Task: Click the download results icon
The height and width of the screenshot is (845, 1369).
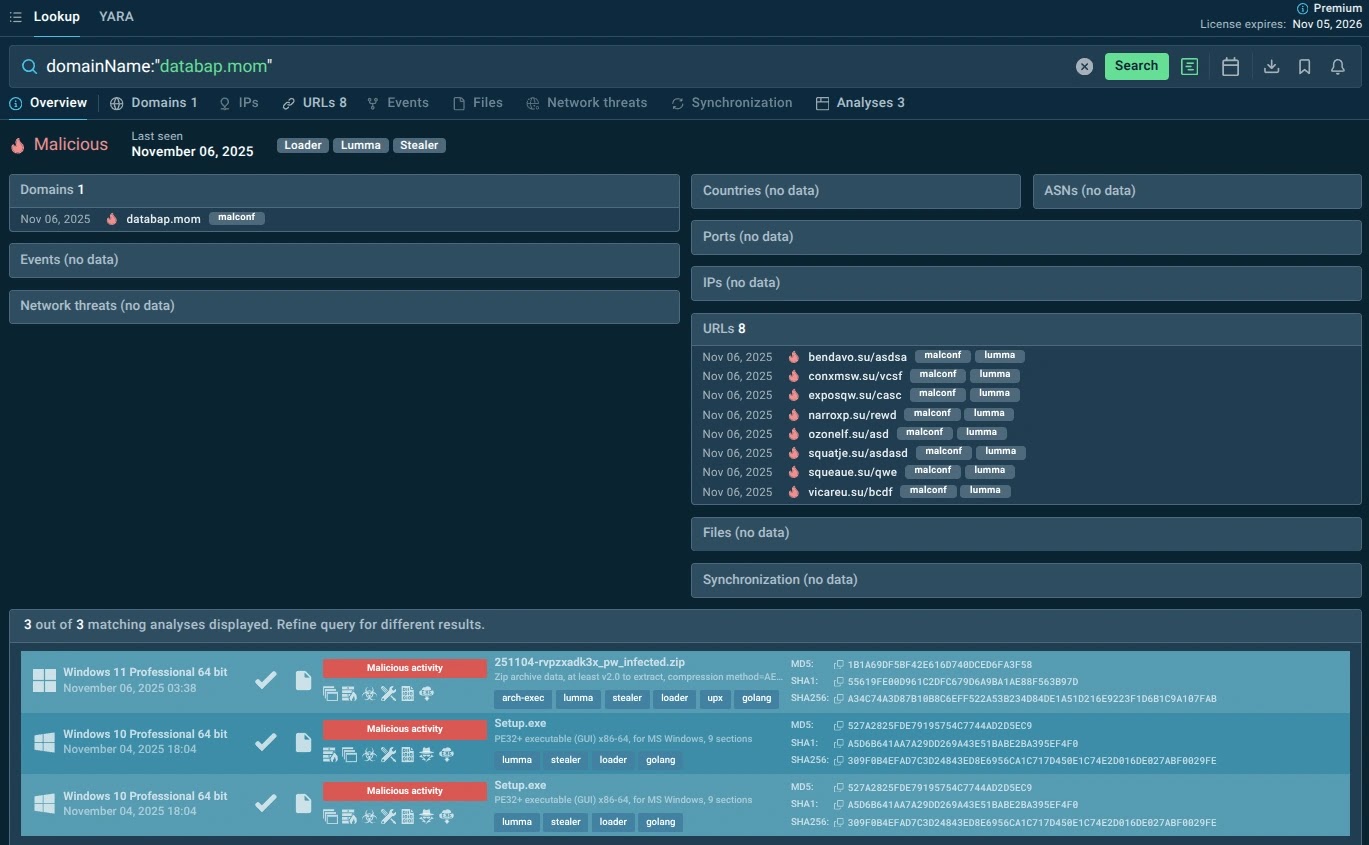Action: point(1271,67)
